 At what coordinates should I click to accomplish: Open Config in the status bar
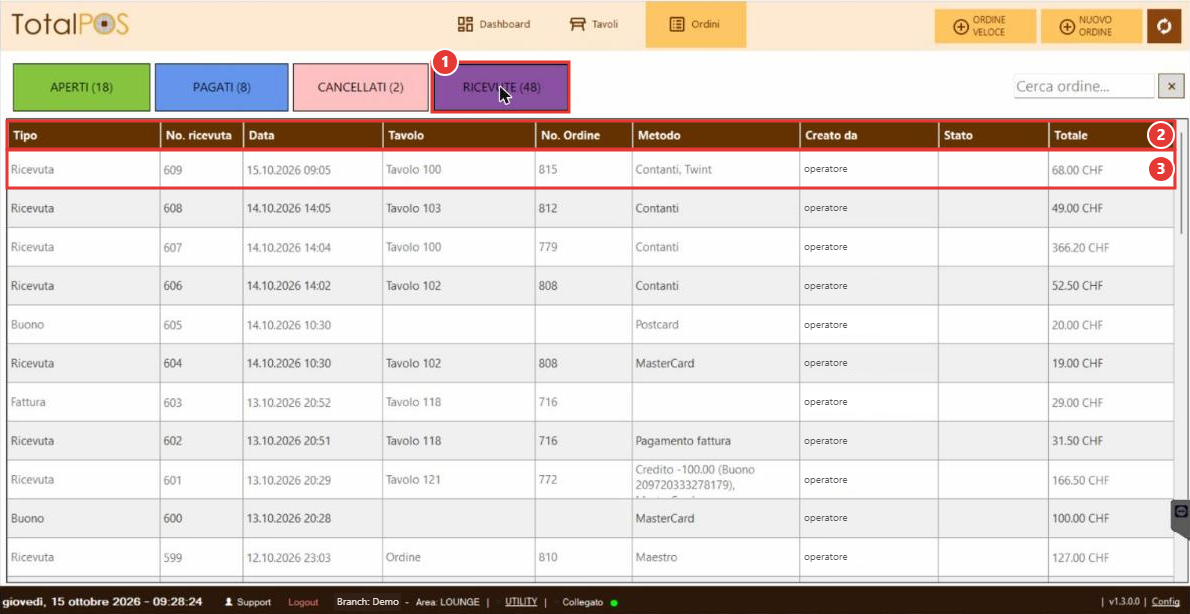[x=1166, y=602]
